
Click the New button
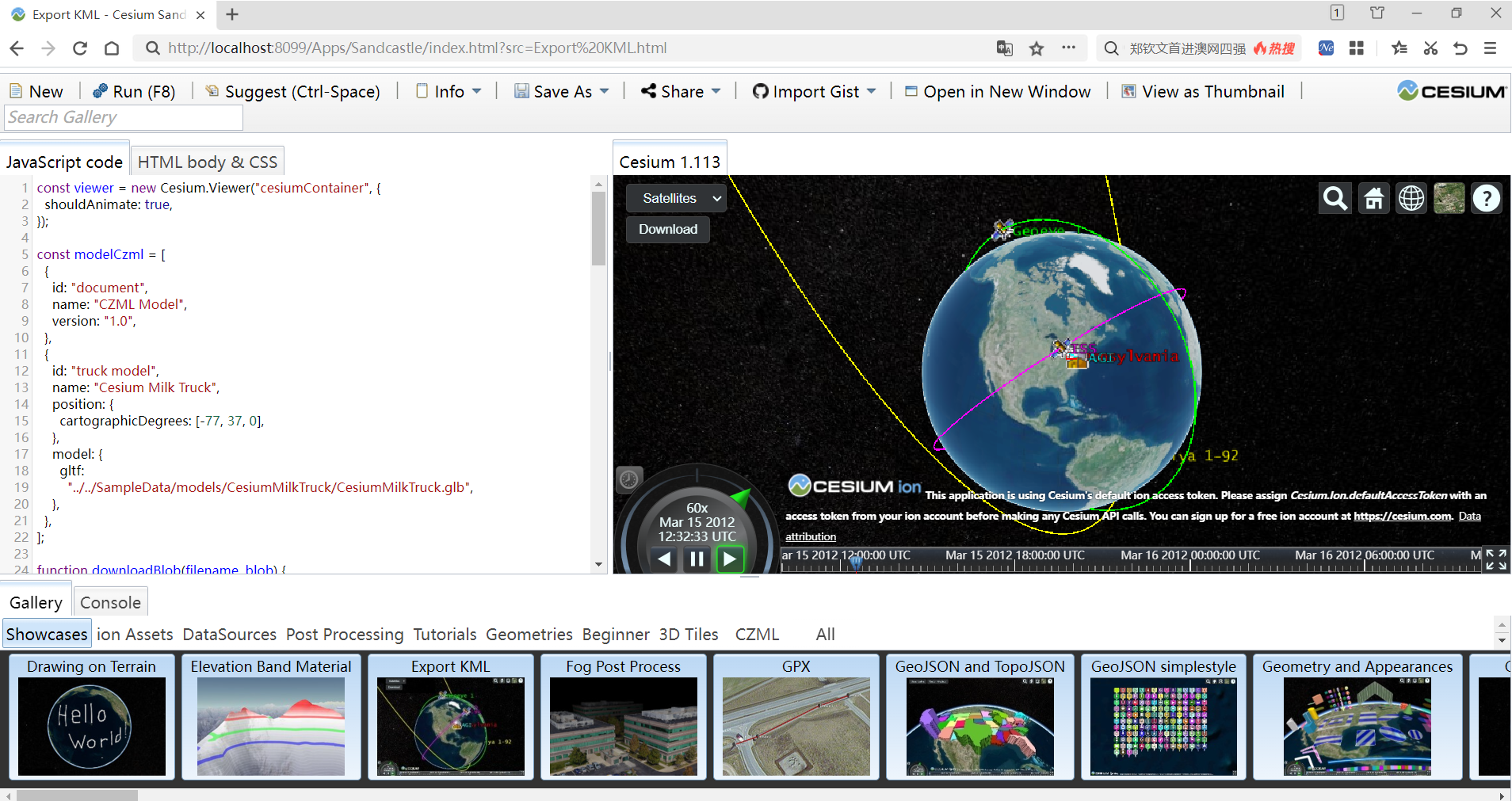tap(36, 91)
